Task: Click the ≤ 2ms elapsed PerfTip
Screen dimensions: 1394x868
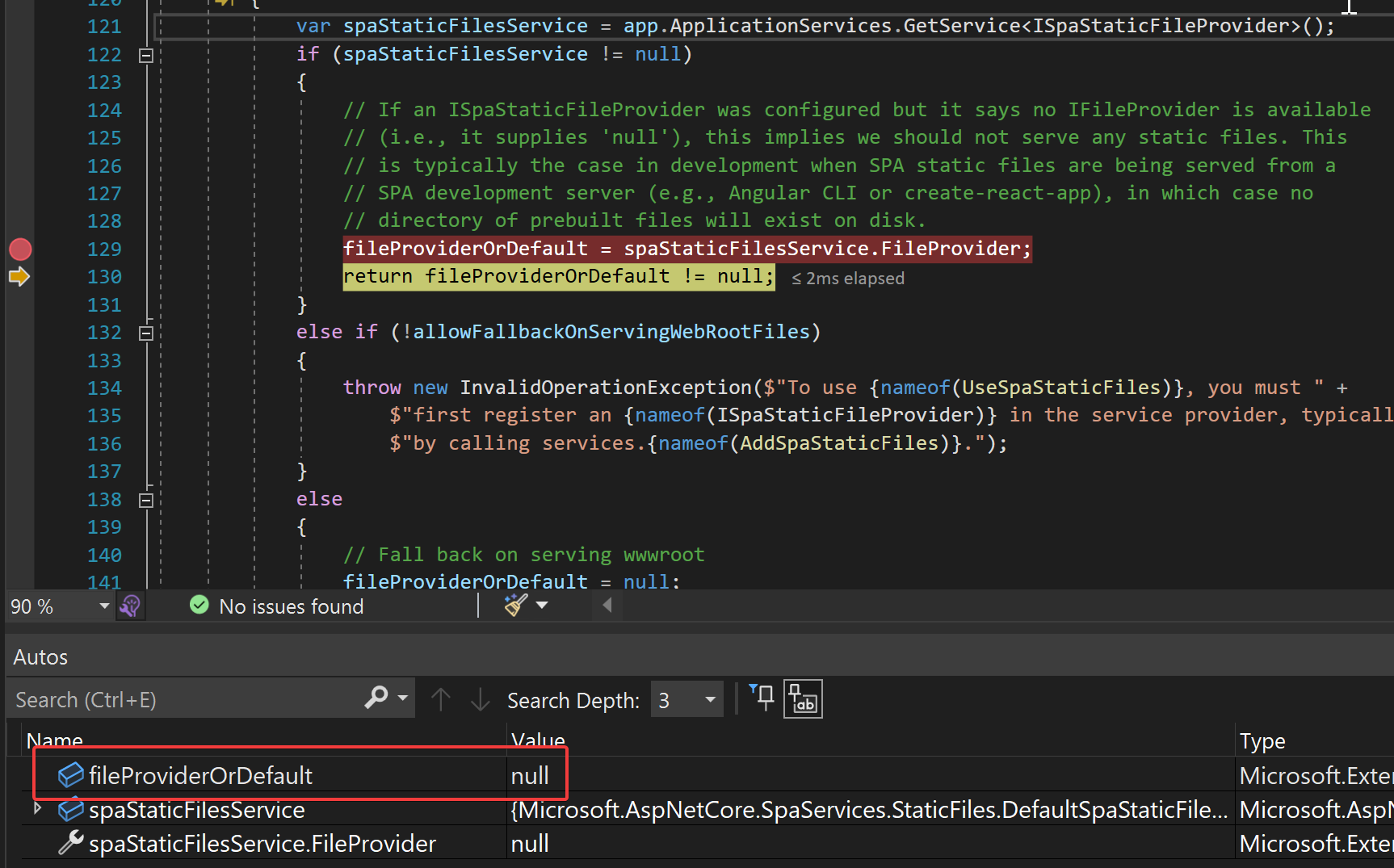Action: [848, 279]
